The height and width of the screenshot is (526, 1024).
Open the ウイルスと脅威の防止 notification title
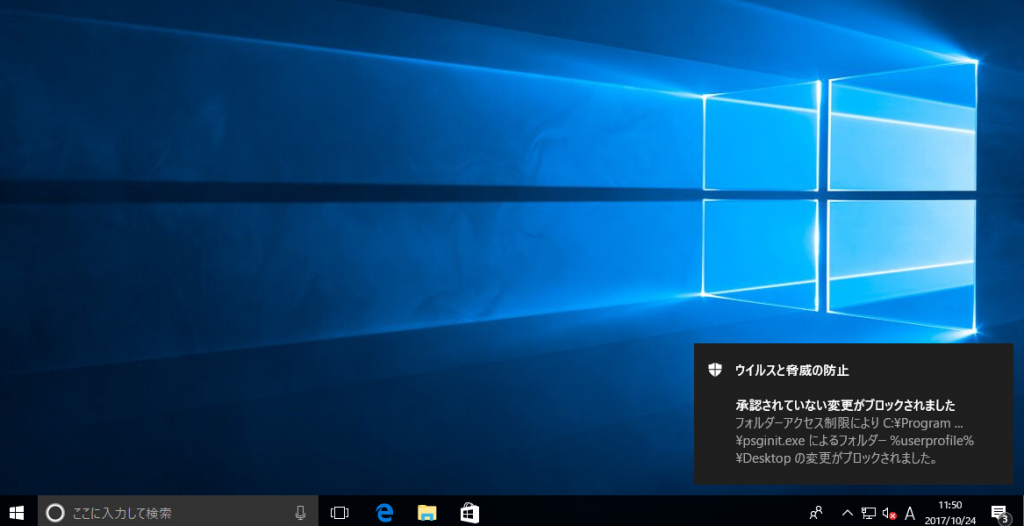click(792, 370)
